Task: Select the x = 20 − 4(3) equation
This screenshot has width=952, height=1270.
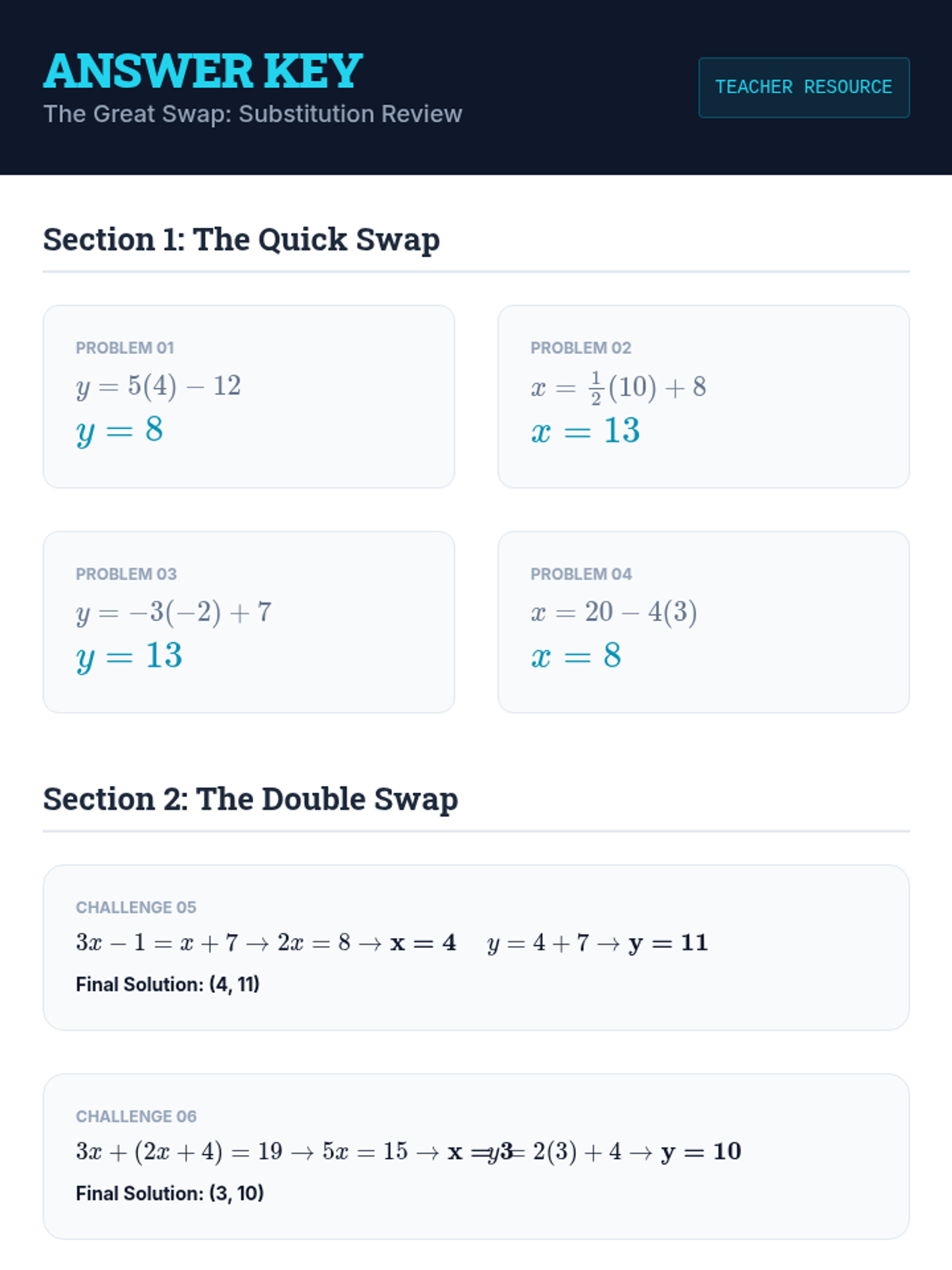Action: coord(613,612)
